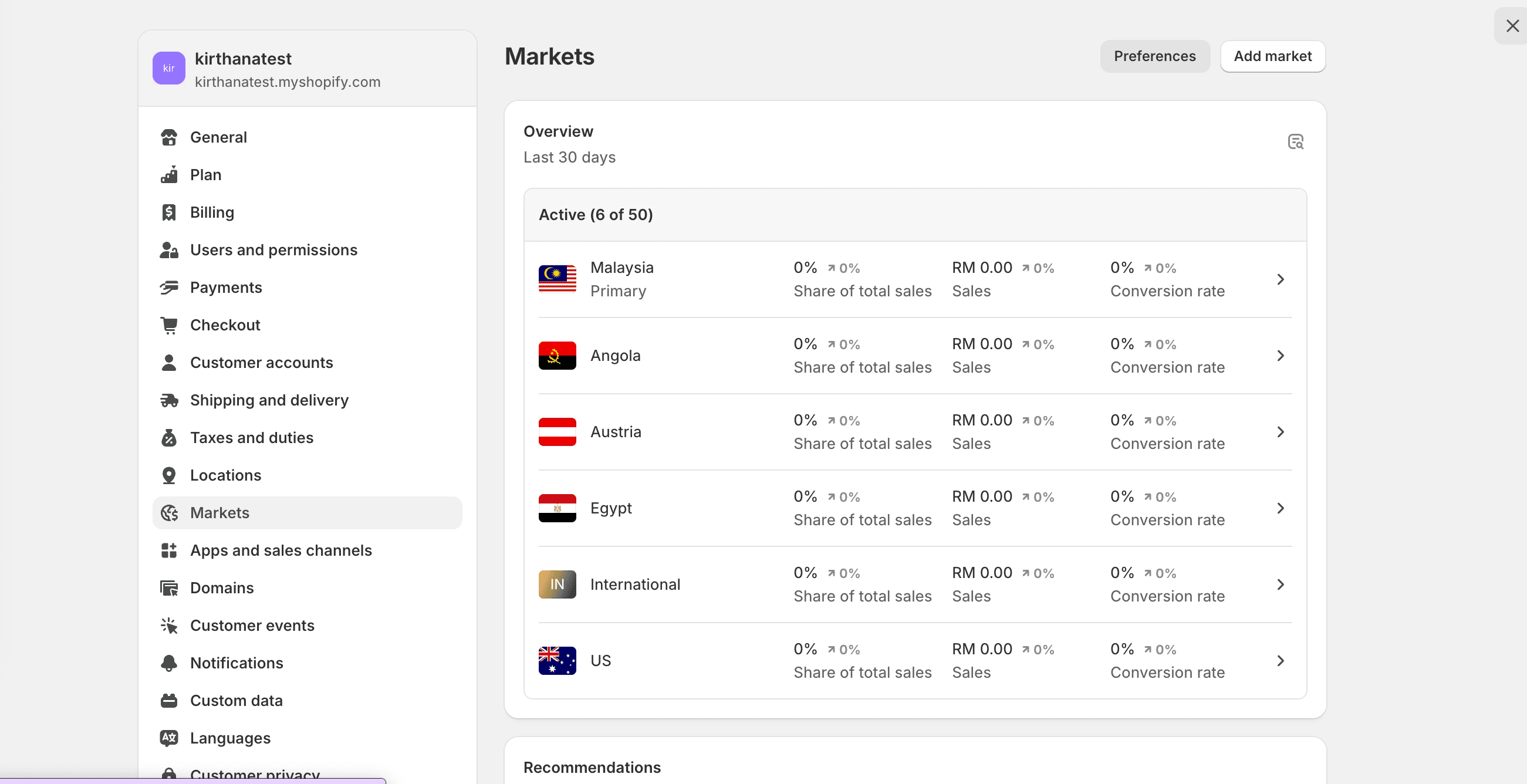Click kirthanatest.myshopify.com store URL

pos(288,82)
